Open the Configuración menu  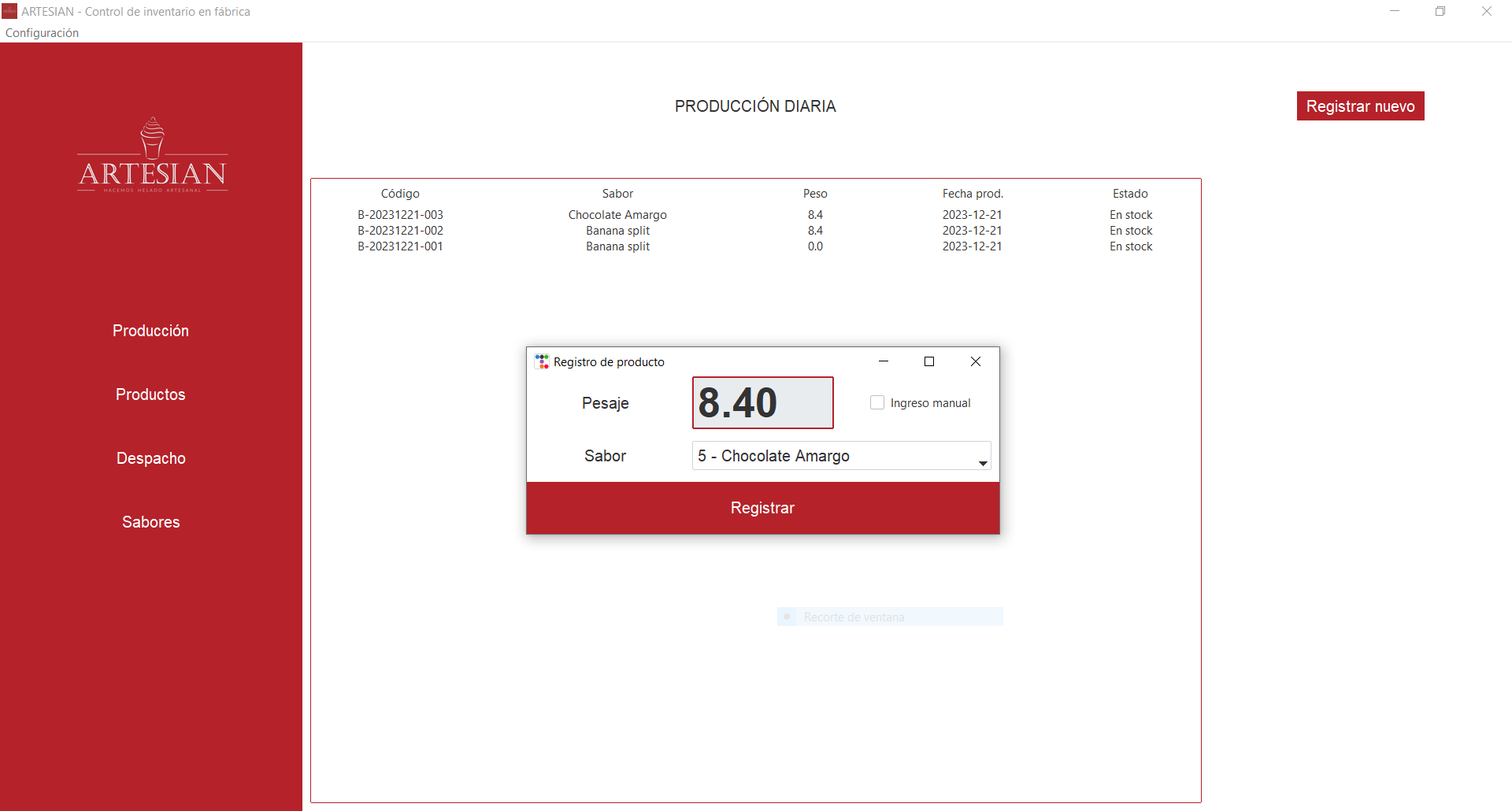point(43,33)
